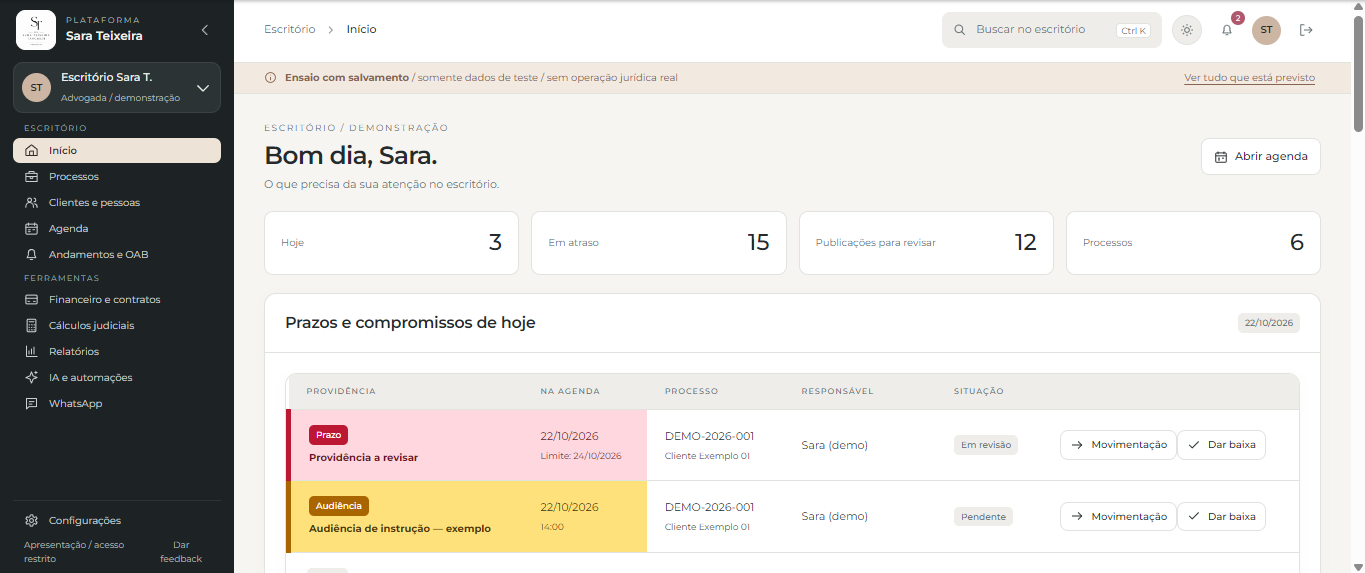The width and height of the screenshot is (1365, 573).
Task: Click the red Prazo tag
Action: coord(328,435)
